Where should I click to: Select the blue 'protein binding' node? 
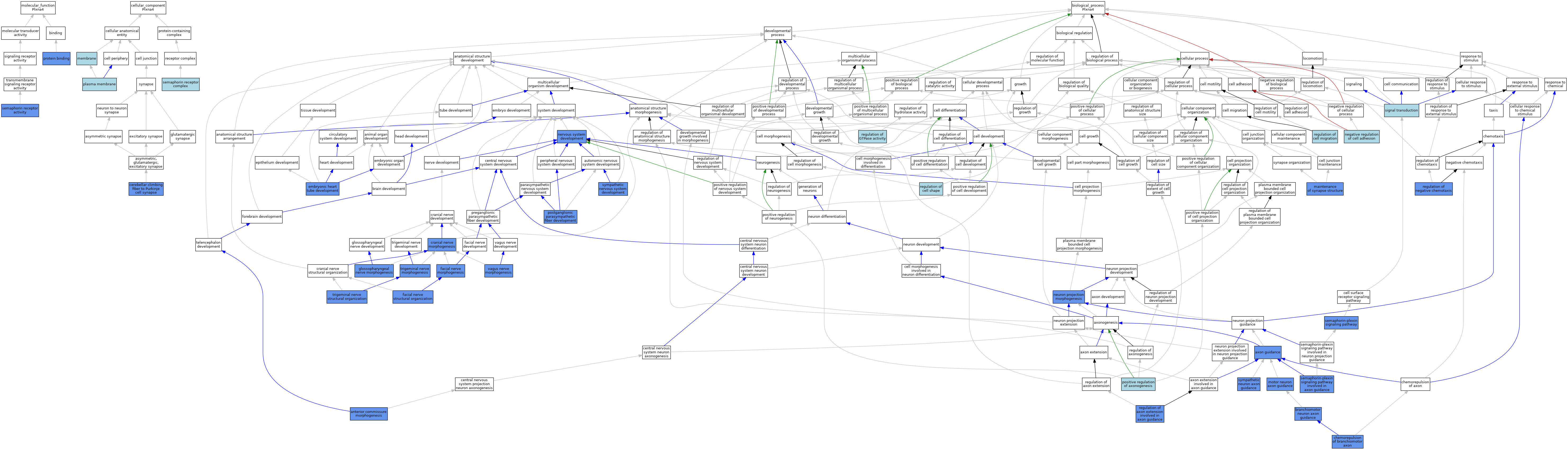click(x=57, y=59)
